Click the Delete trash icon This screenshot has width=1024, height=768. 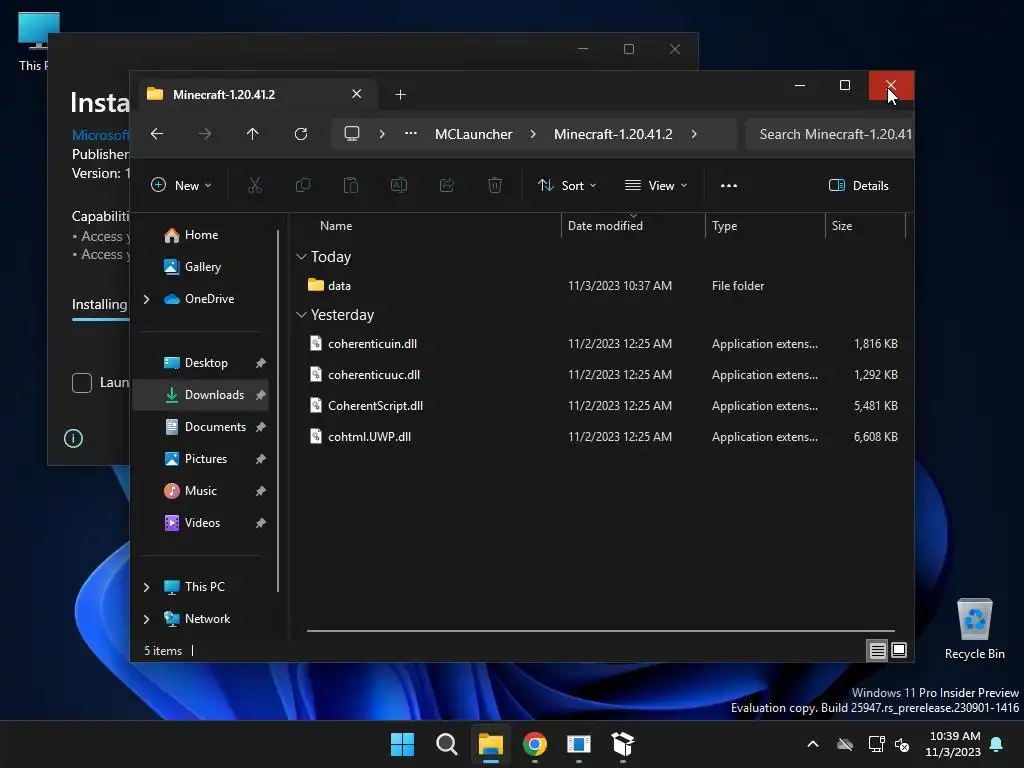pyautogui.click(x=495, y=185)
